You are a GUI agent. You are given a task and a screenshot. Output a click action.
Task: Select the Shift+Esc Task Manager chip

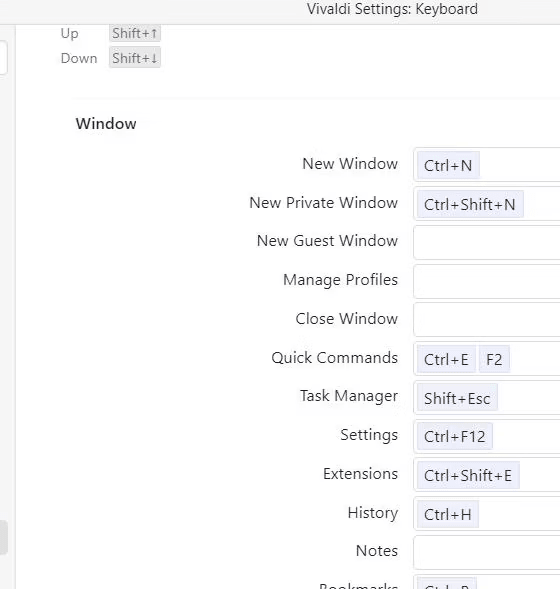[x=457, y=398]
